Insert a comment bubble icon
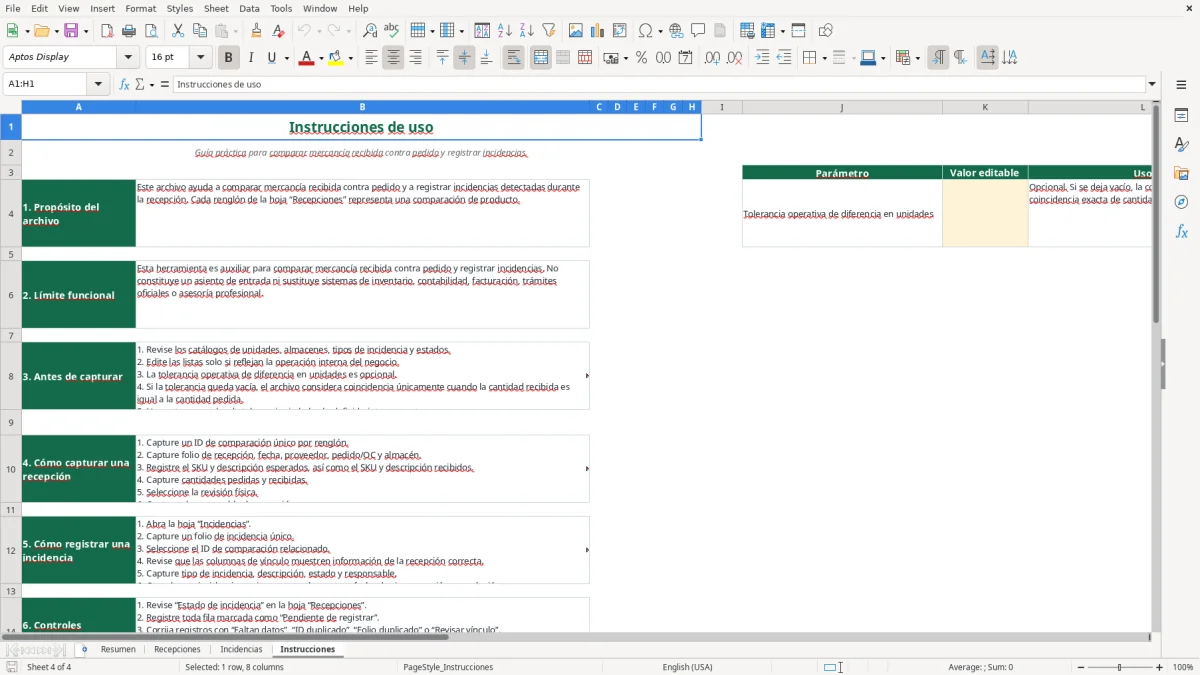The height and width of the screenshot is (675, 1200). click(x=698, y=31)
